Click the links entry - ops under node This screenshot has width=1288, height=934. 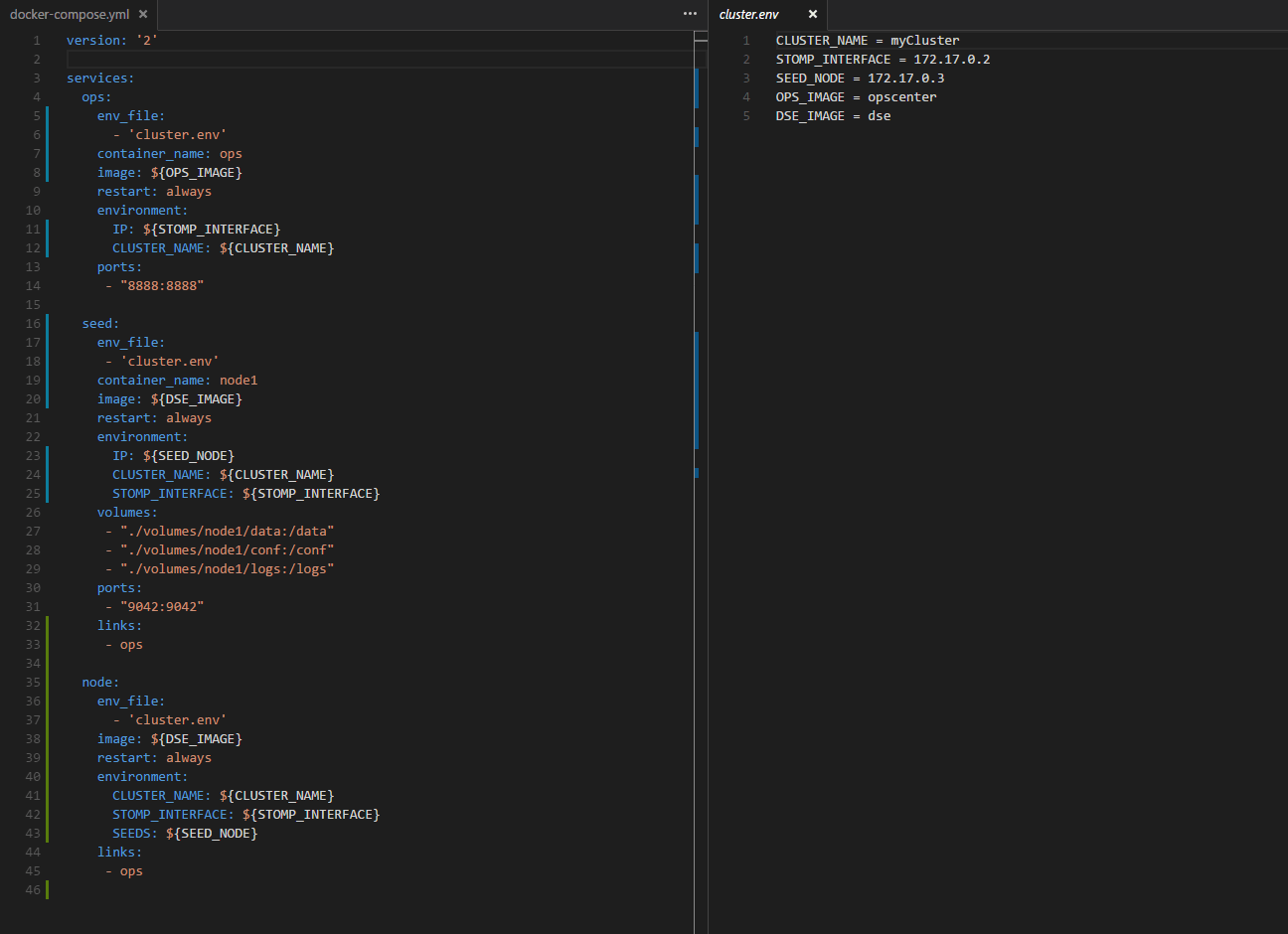click(124, 870)
